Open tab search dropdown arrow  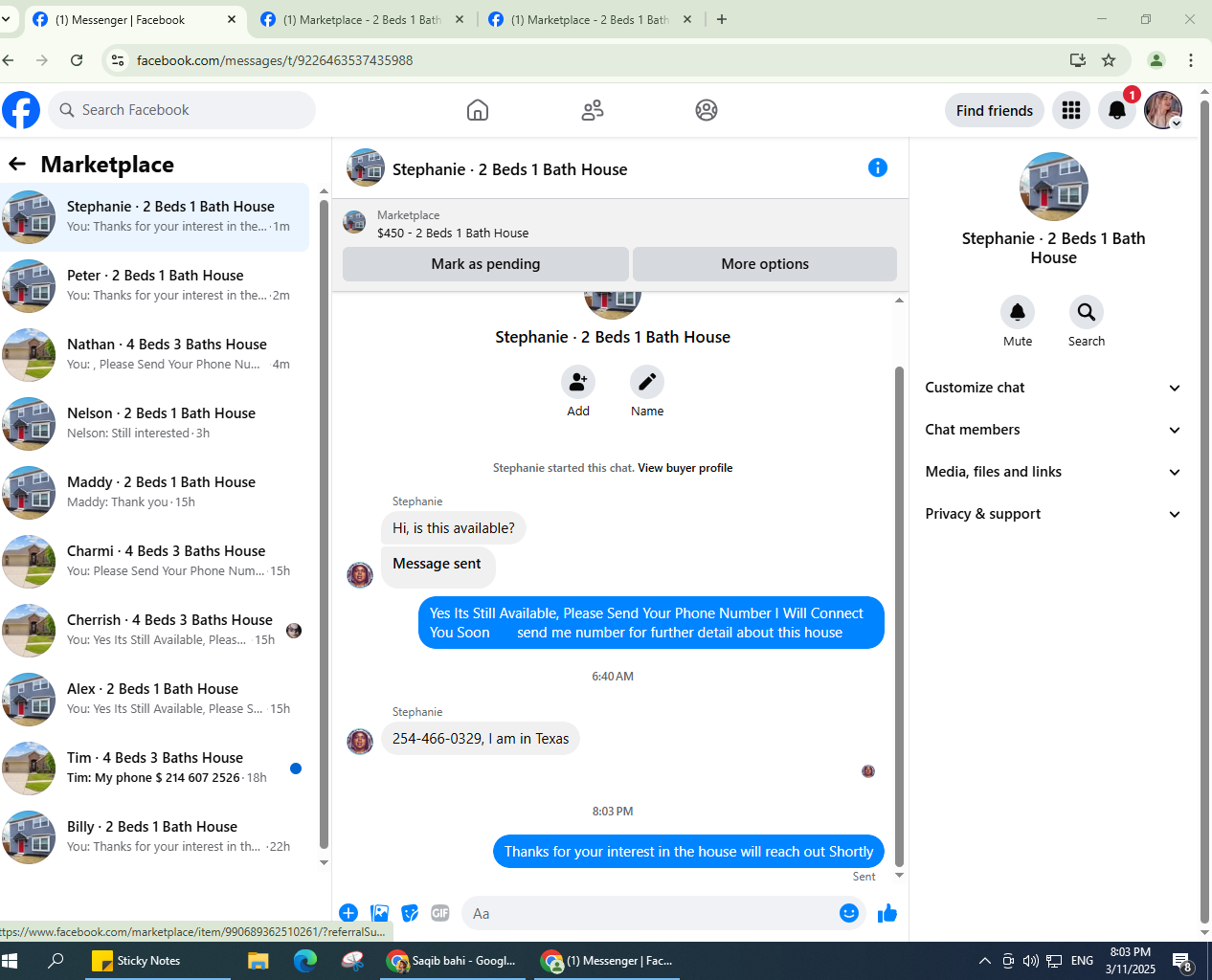[x=6, y=19]
